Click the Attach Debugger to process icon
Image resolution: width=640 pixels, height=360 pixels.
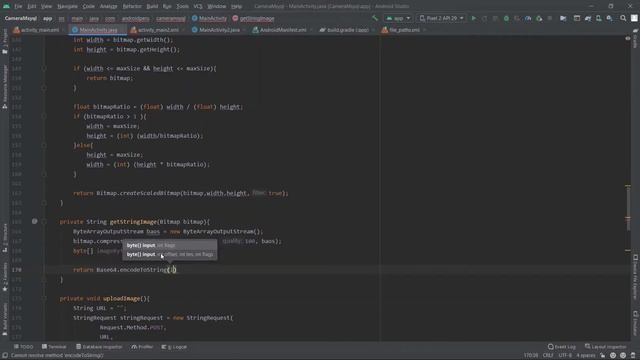click(539, 18)
